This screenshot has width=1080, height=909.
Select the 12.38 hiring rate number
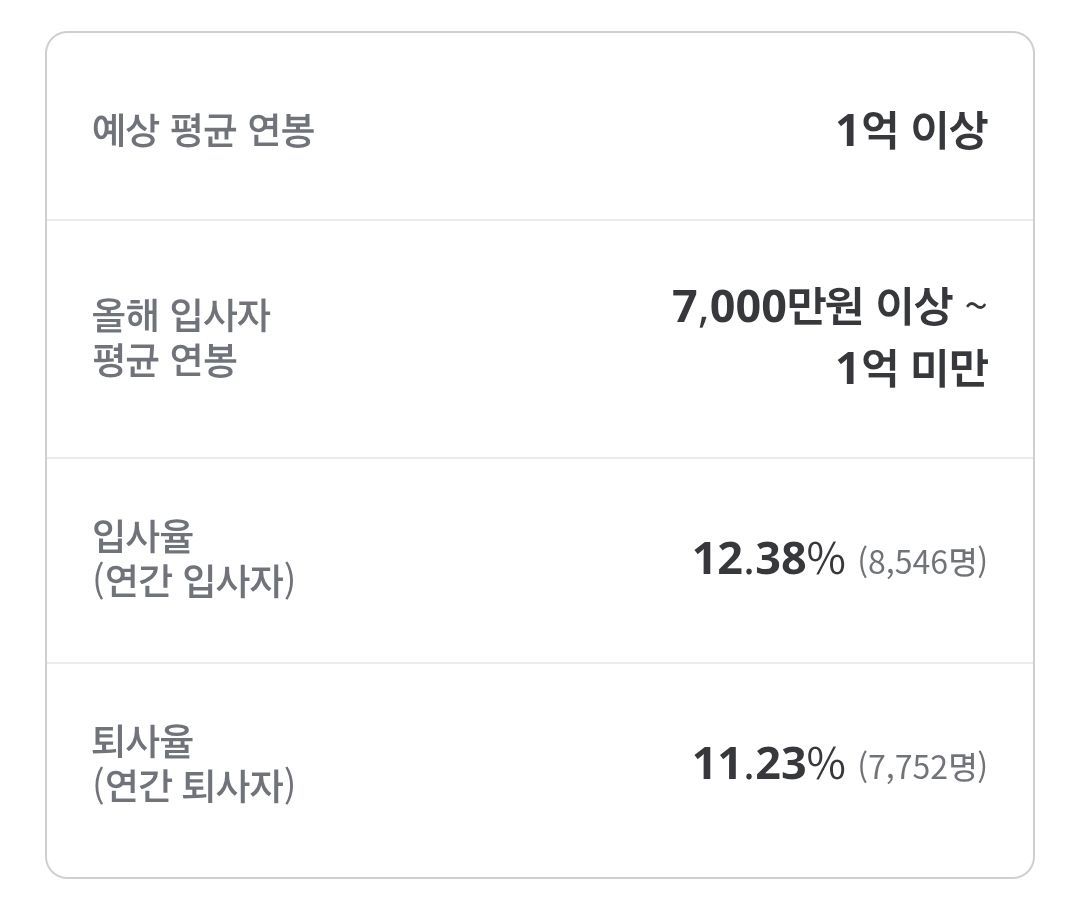click(749, 559)
